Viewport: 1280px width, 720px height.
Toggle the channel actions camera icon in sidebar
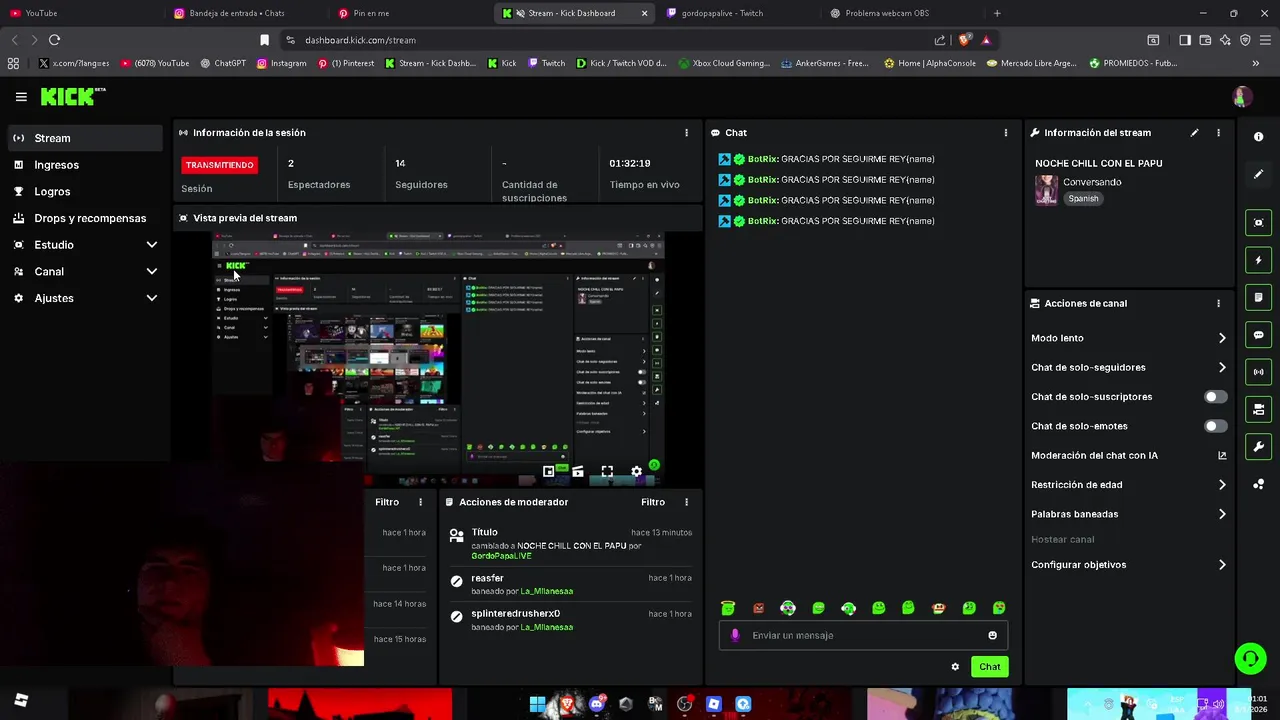pos(1258,409)
